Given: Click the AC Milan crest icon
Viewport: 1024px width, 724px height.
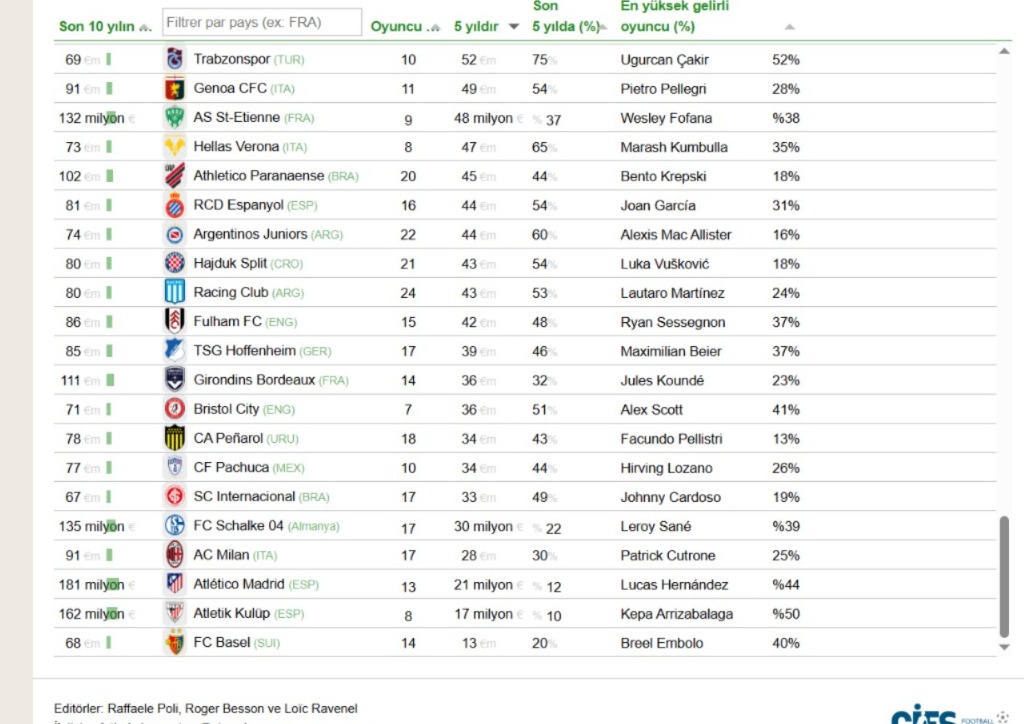Looking at the screenshot, I should coord(175,555).
